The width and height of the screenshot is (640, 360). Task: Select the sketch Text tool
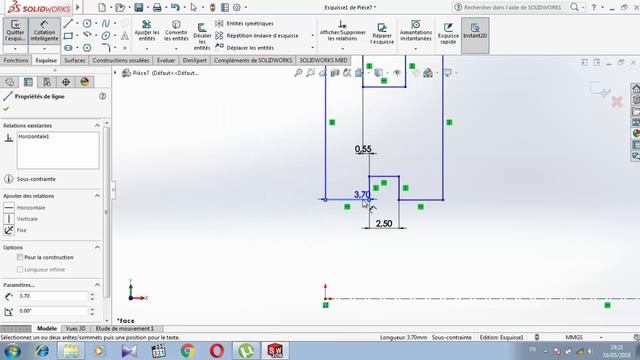(x=124, y=36)
